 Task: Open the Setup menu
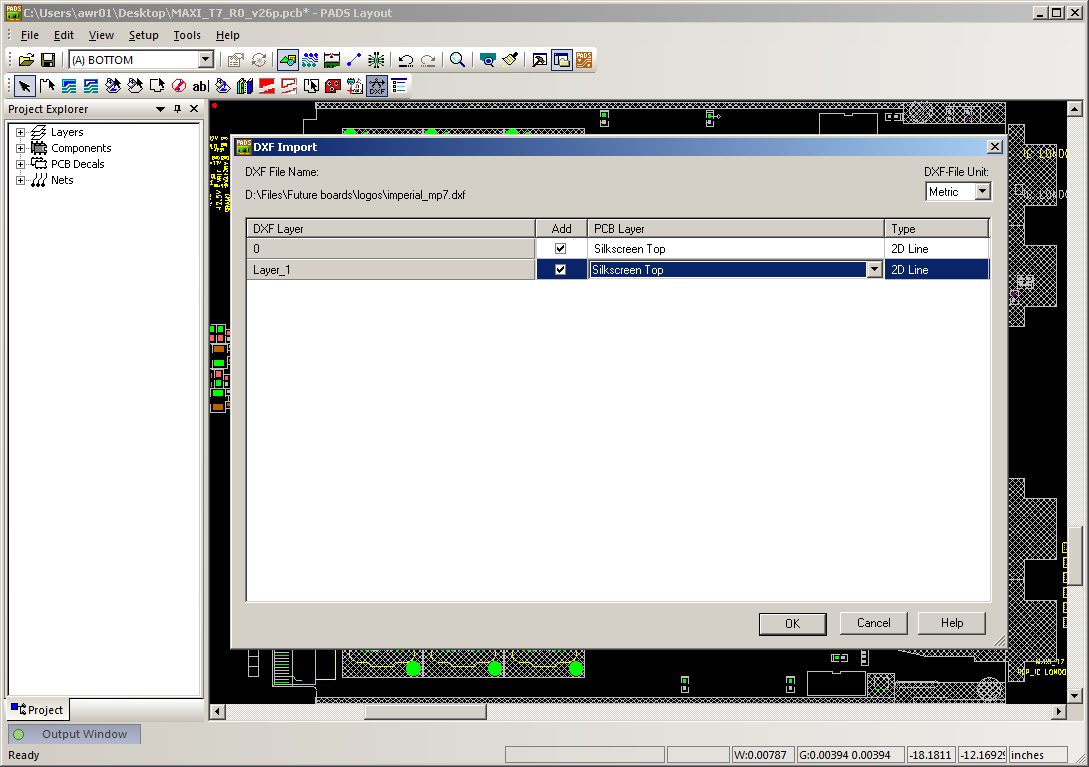click(143, 35)
